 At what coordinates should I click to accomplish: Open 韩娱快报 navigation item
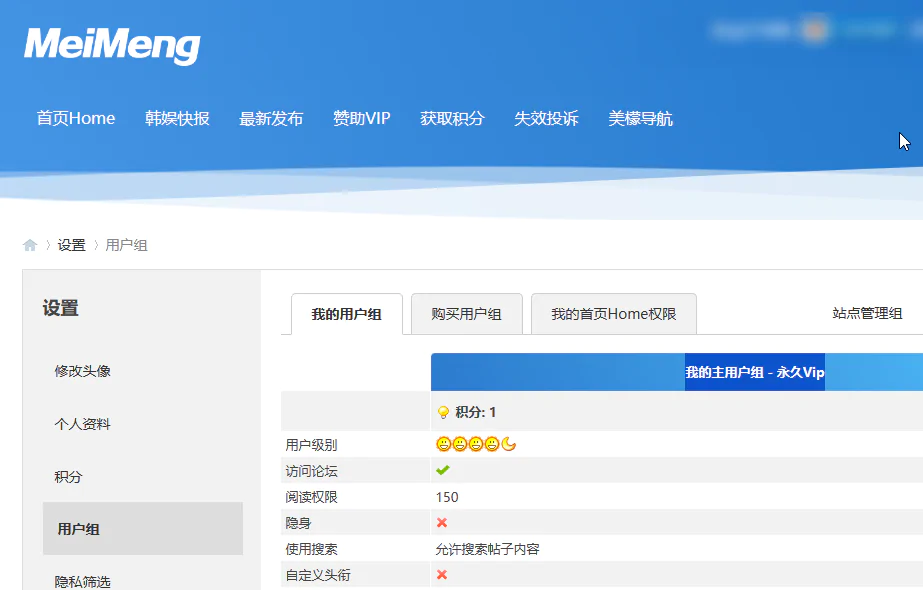click(177, 118)
